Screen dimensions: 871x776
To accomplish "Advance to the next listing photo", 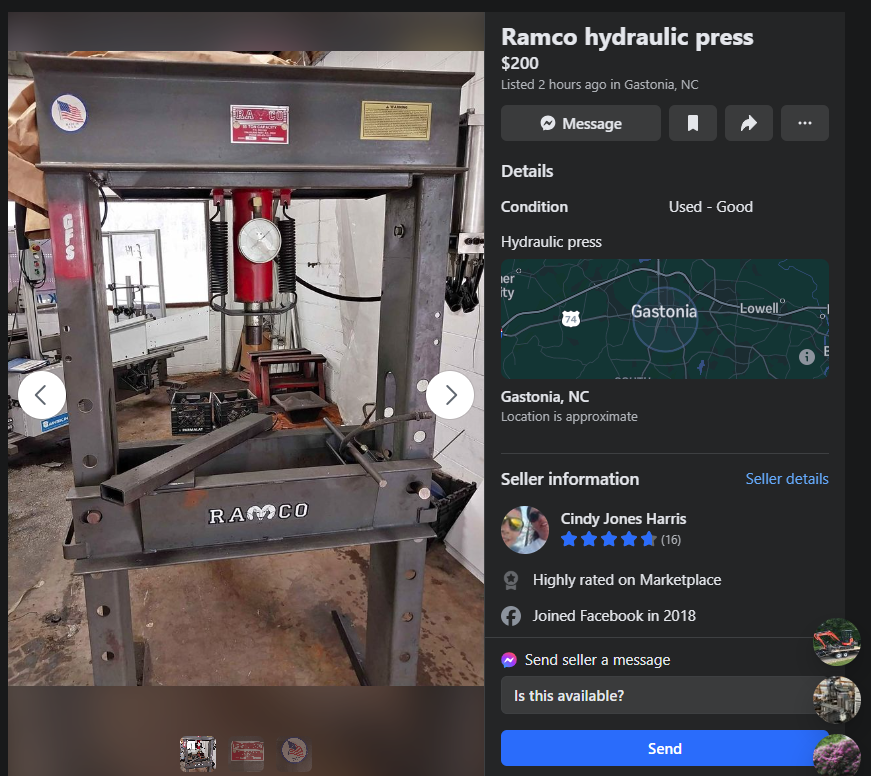I will 450,395.
